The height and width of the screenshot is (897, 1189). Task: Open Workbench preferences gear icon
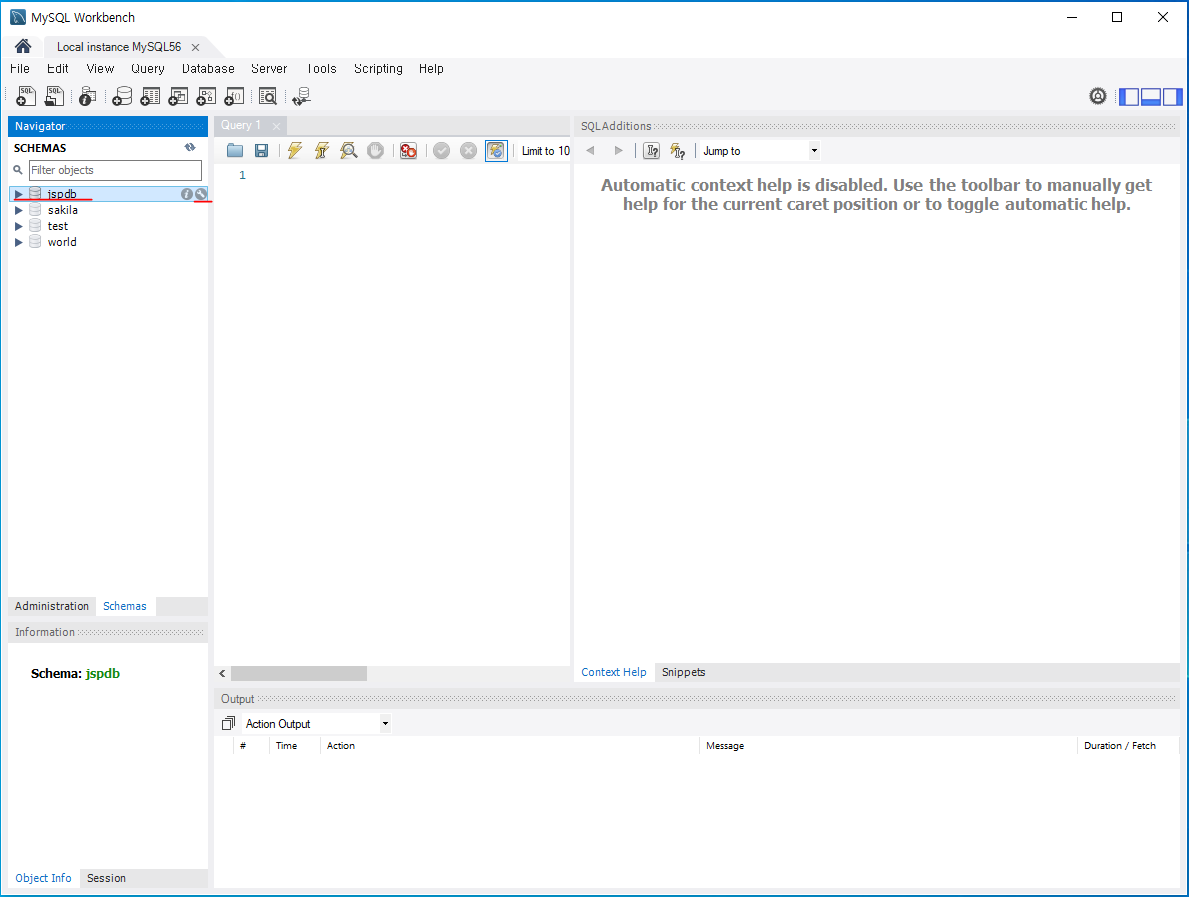click(1097, 96)
